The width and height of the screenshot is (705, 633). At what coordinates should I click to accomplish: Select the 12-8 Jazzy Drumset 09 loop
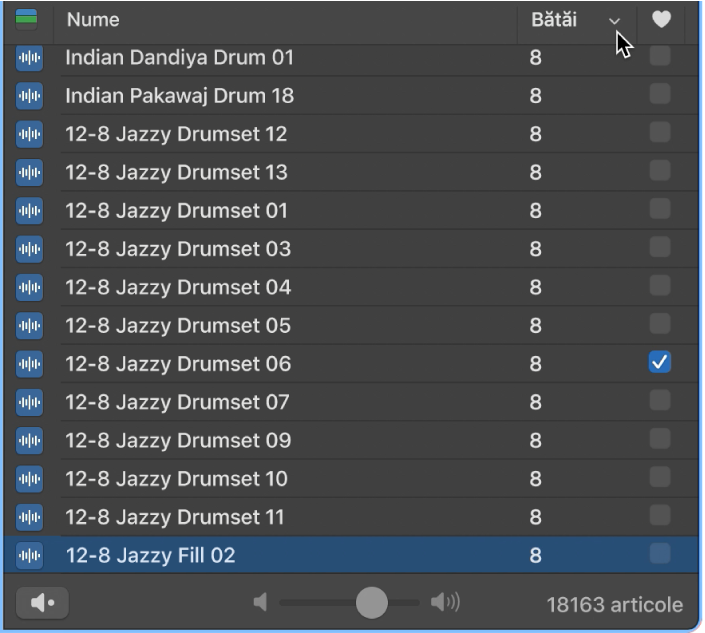coord(178,440)
